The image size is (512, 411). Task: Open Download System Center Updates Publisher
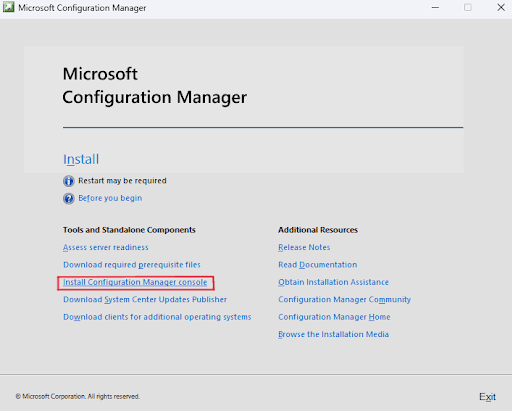(145, 299)
